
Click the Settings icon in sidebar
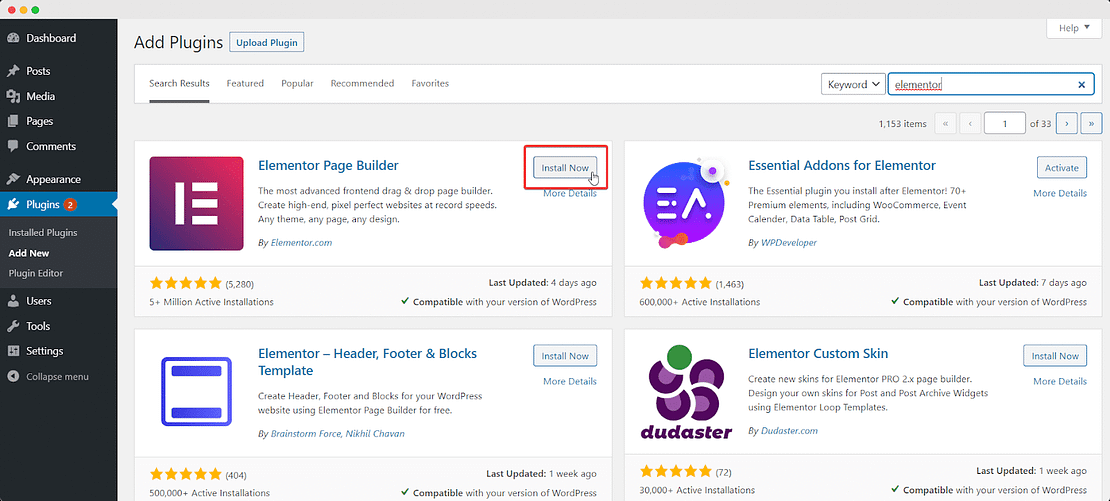pyautogui.click(x=13, y=351)
